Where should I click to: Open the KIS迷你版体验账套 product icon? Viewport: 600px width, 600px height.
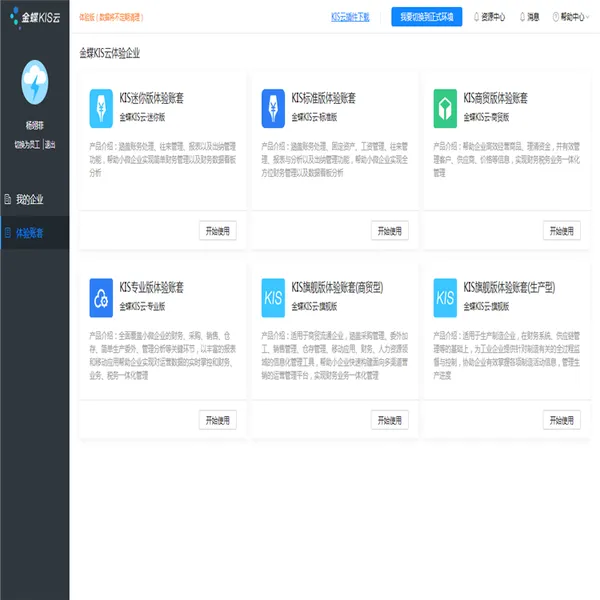coord(101,108)
